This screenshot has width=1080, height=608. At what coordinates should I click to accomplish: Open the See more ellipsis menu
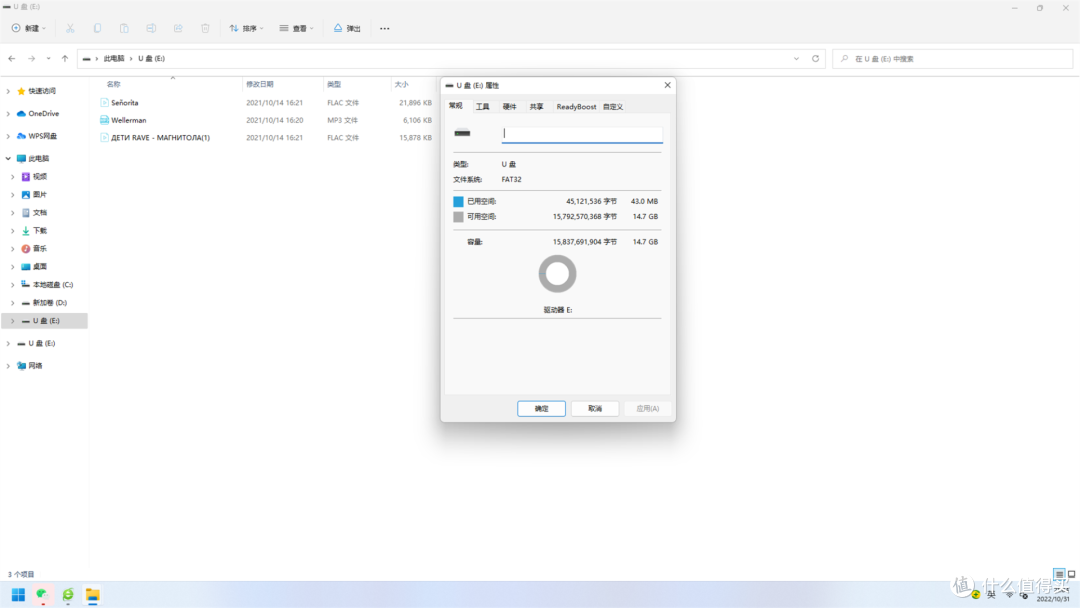pyautogui.click(x=384, y=28)
